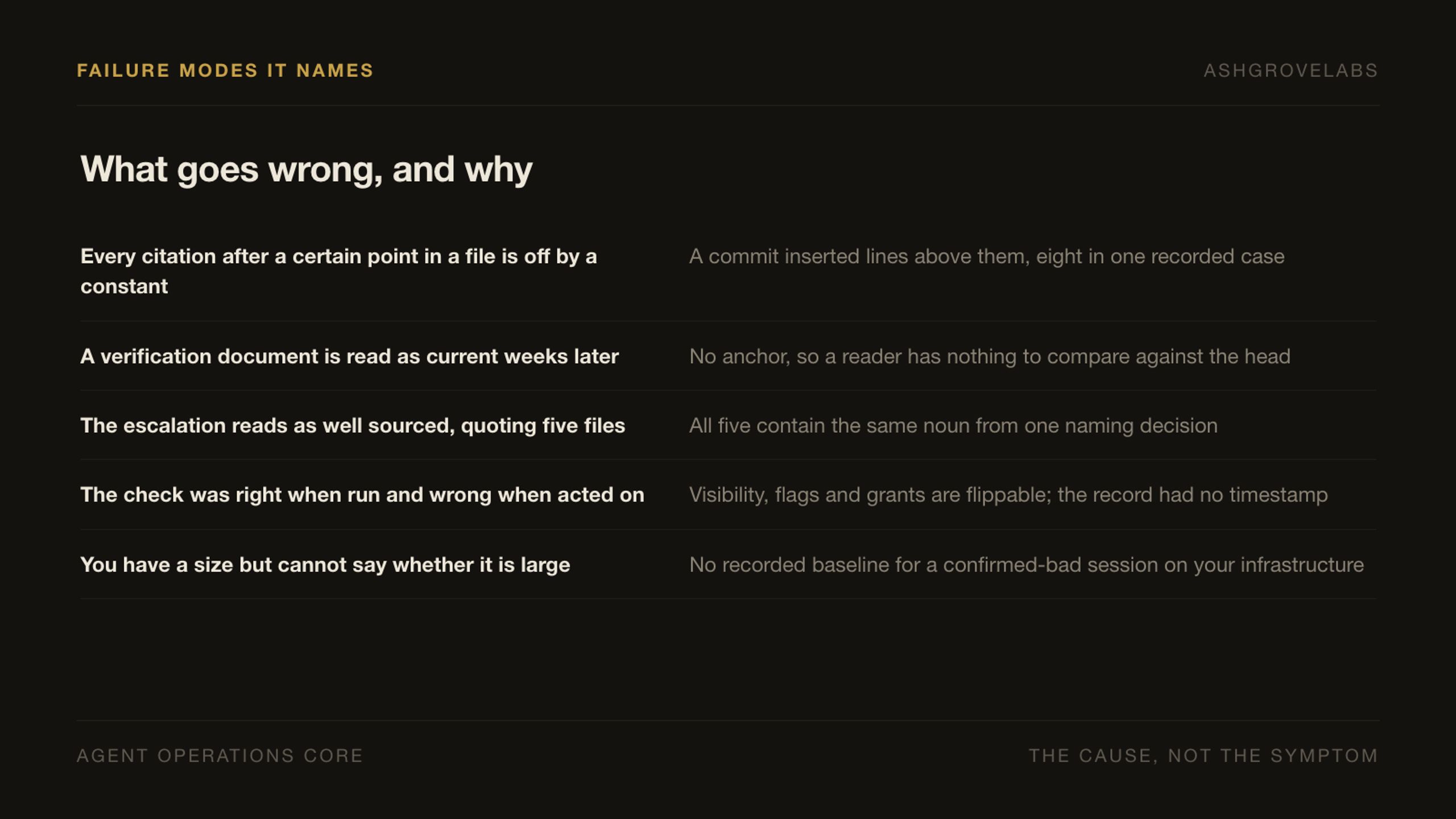Select the 'What goes wrong, and why' title
This screenshot has height=819, width=1456.
(307, 169)
